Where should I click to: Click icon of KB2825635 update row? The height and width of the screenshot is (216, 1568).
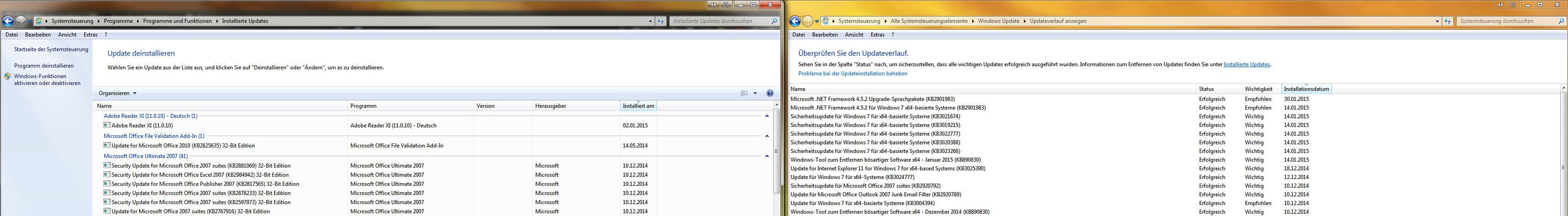(x=107, y=145)
